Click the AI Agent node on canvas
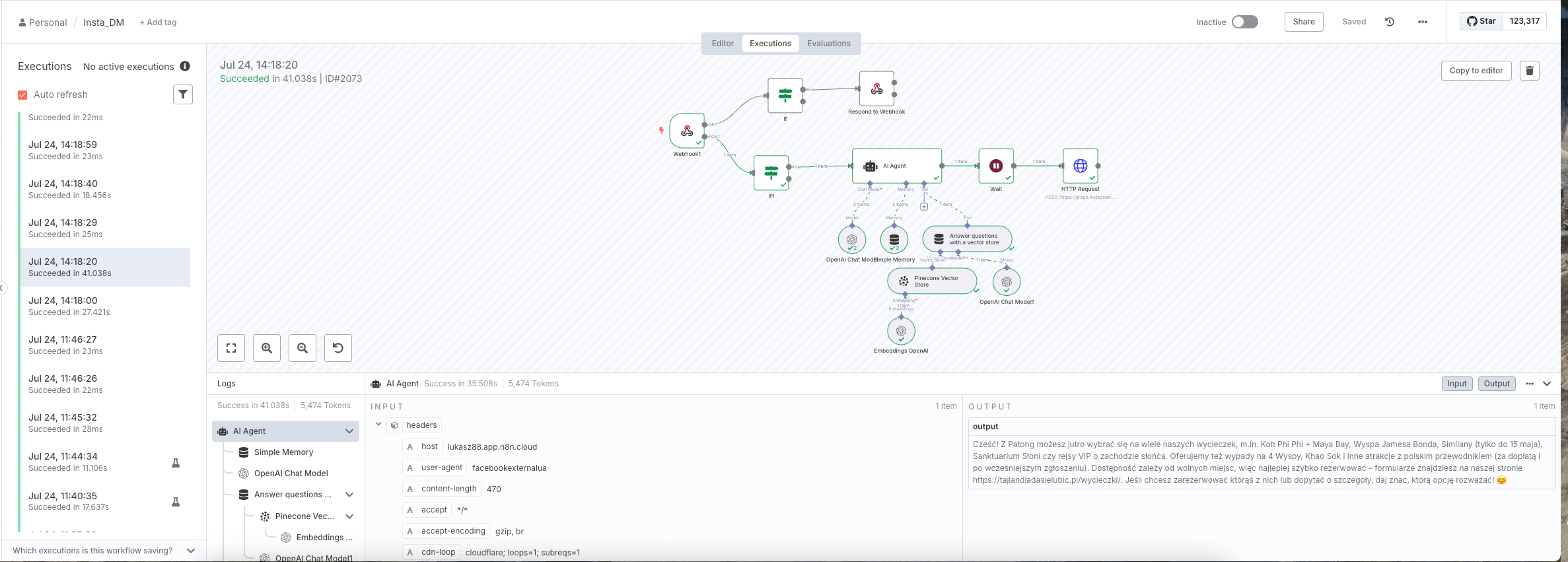The width and height of the screenshot is (1568, 562). tap(897, 166)
